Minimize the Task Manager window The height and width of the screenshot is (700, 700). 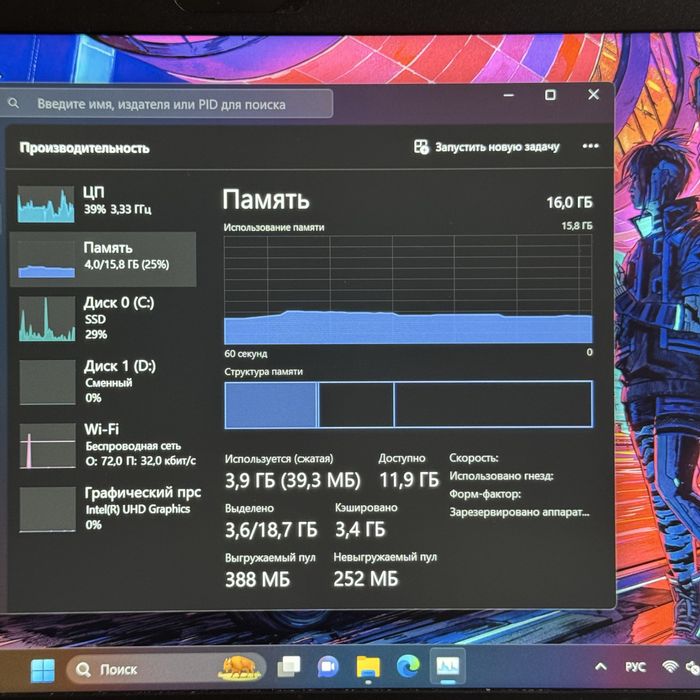(x=508, y=95)
